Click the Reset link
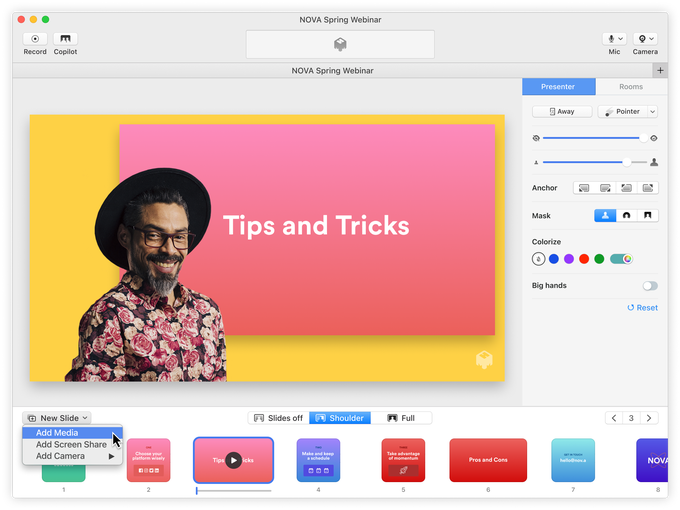 [642, 308]
